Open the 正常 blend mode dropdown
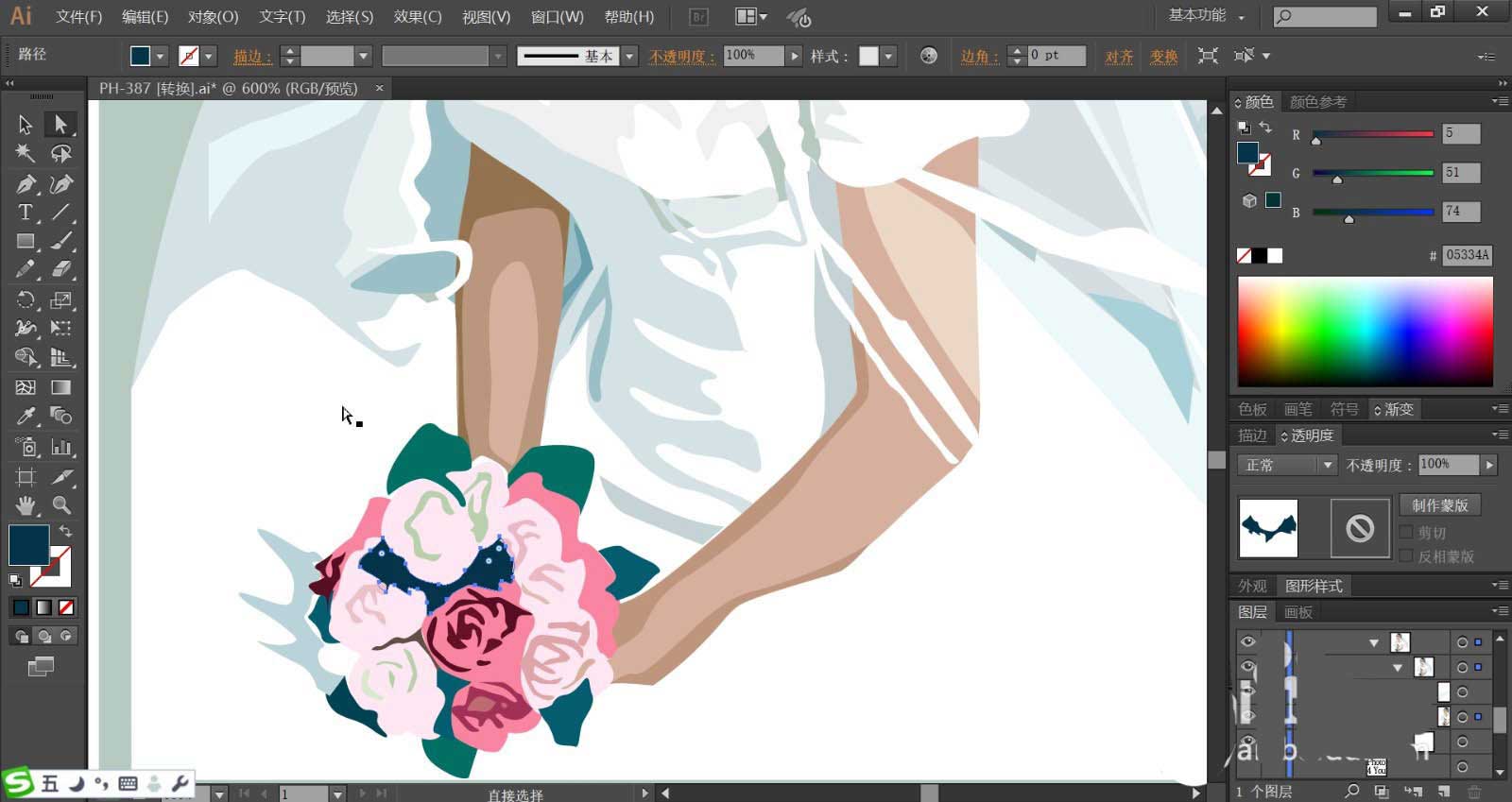 coord(1286,466)
